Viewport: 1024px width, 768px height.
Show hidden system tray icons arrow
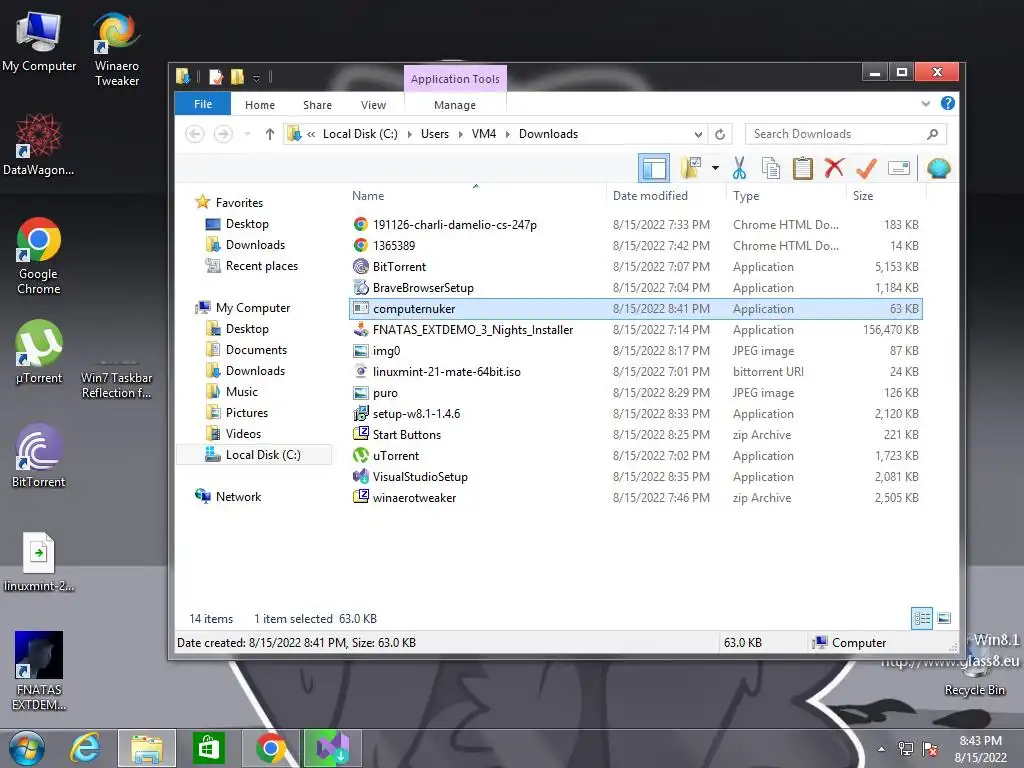coord(882,749)
